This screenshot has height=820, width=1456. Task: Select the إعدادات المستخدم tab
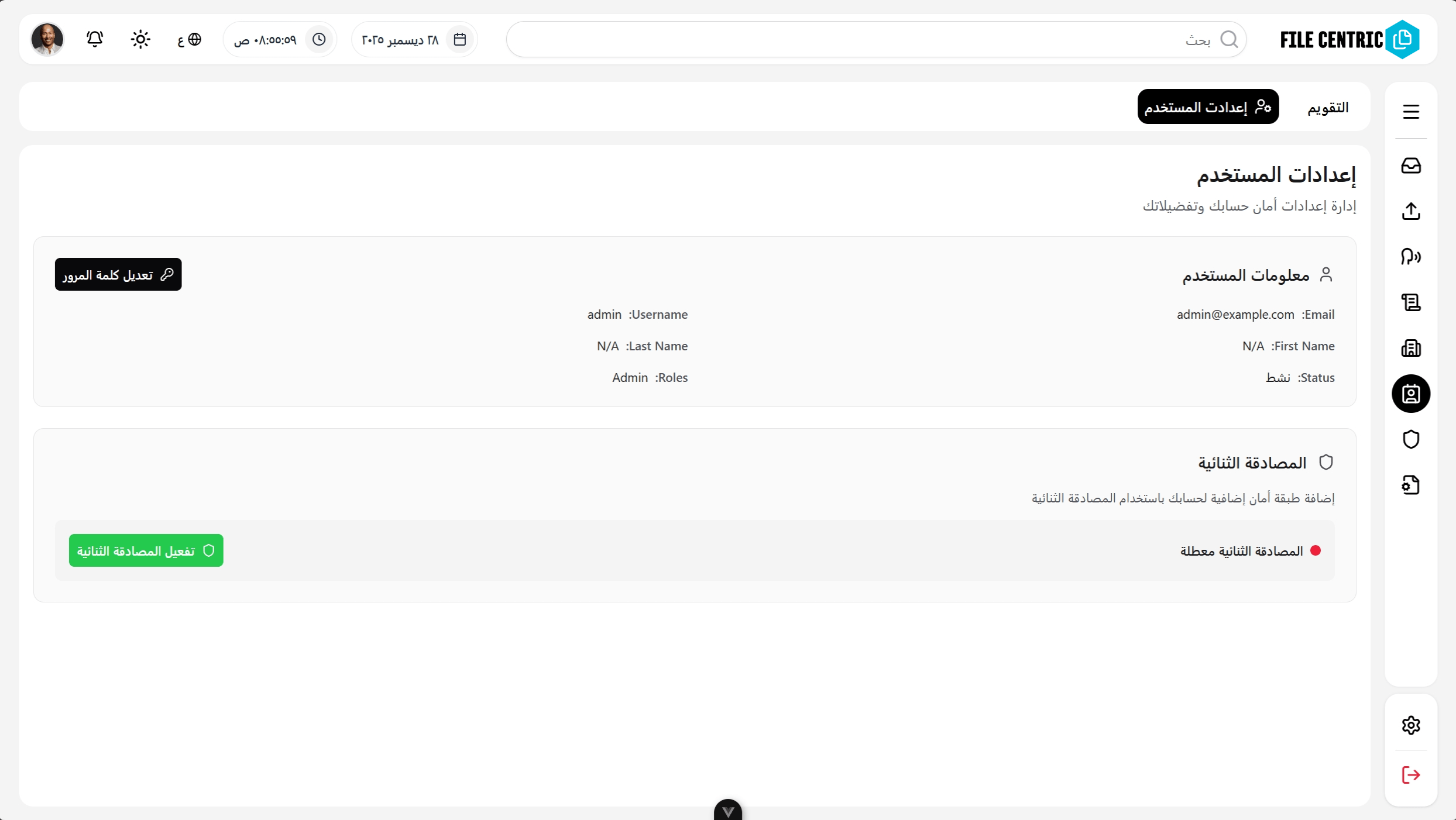click(x=1207, y=106)
